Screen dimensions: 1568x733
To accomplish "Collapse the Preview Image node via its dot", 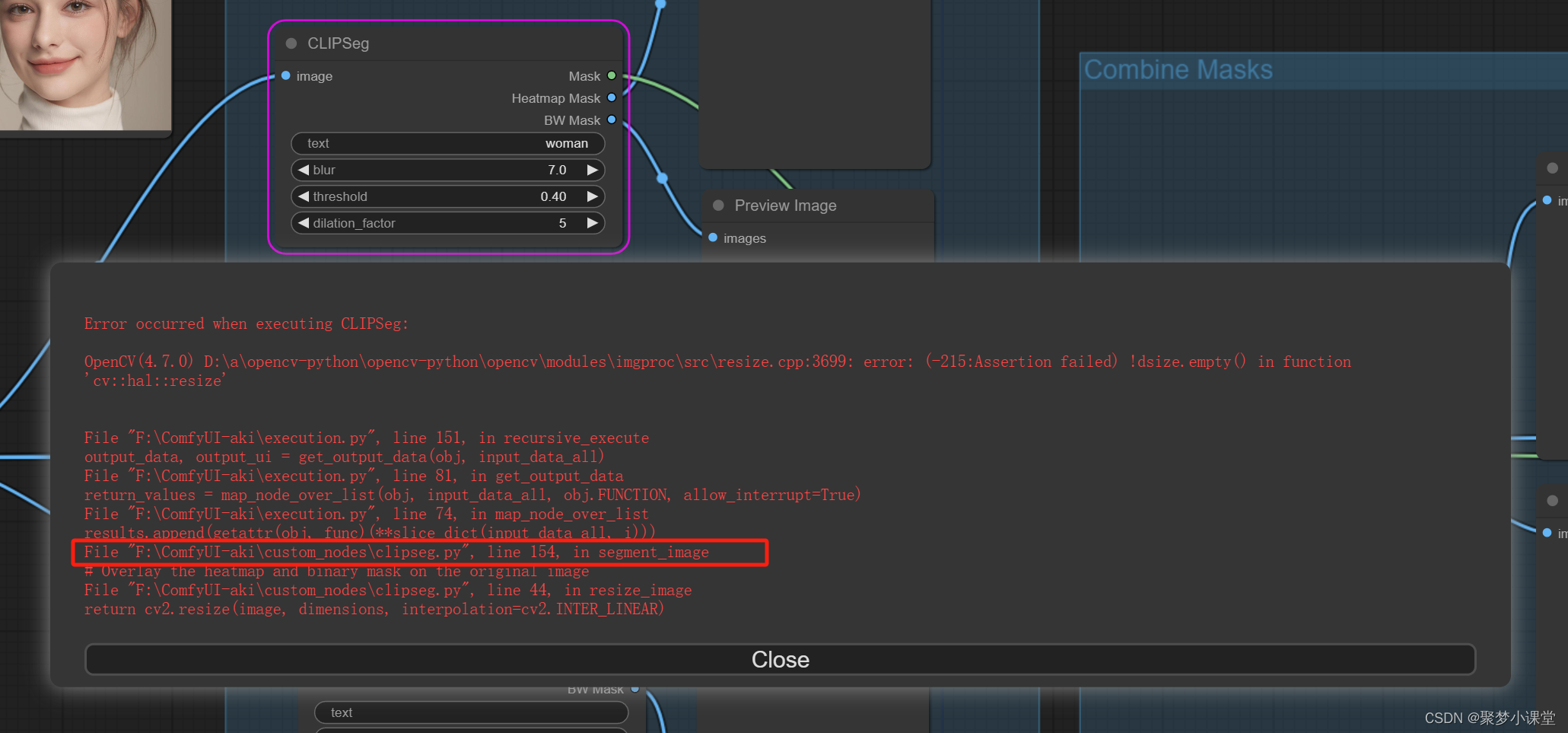I will point(718,206).
